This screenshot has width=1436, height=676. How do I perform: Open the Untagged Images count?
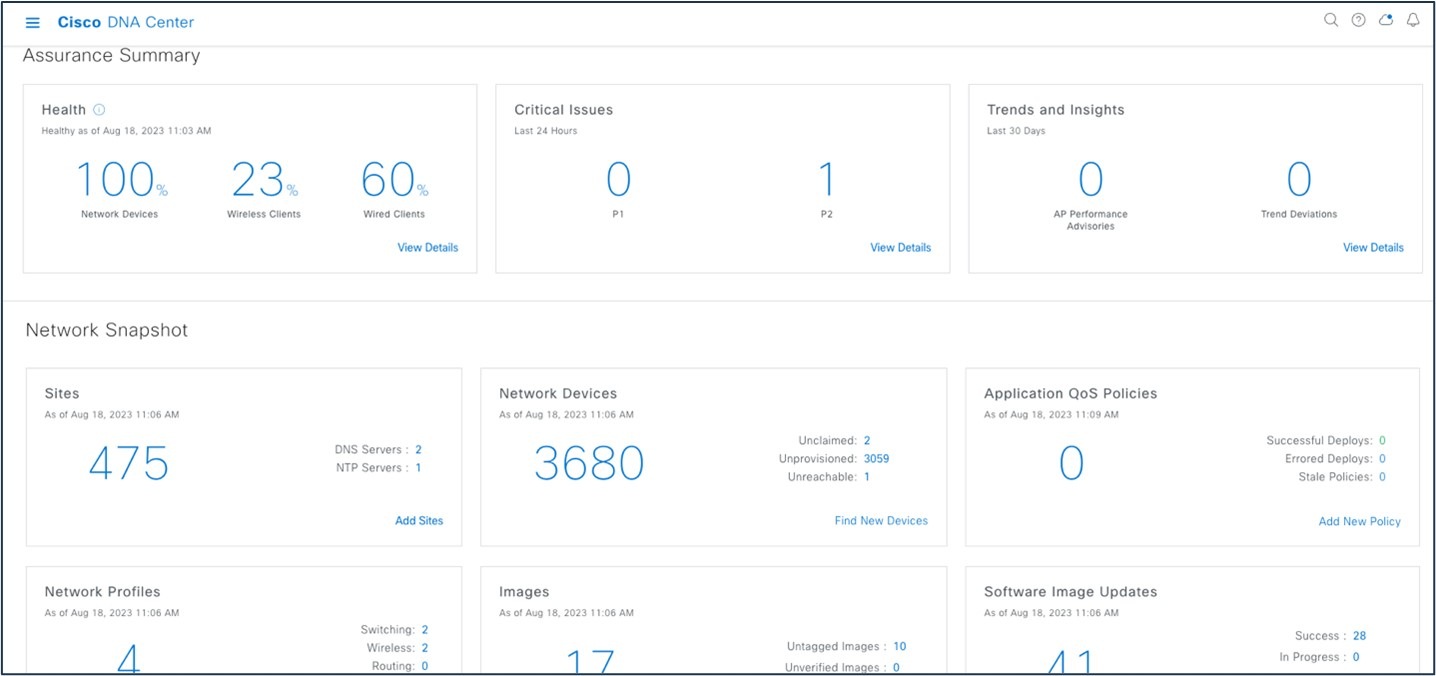(x=899, y=646)
